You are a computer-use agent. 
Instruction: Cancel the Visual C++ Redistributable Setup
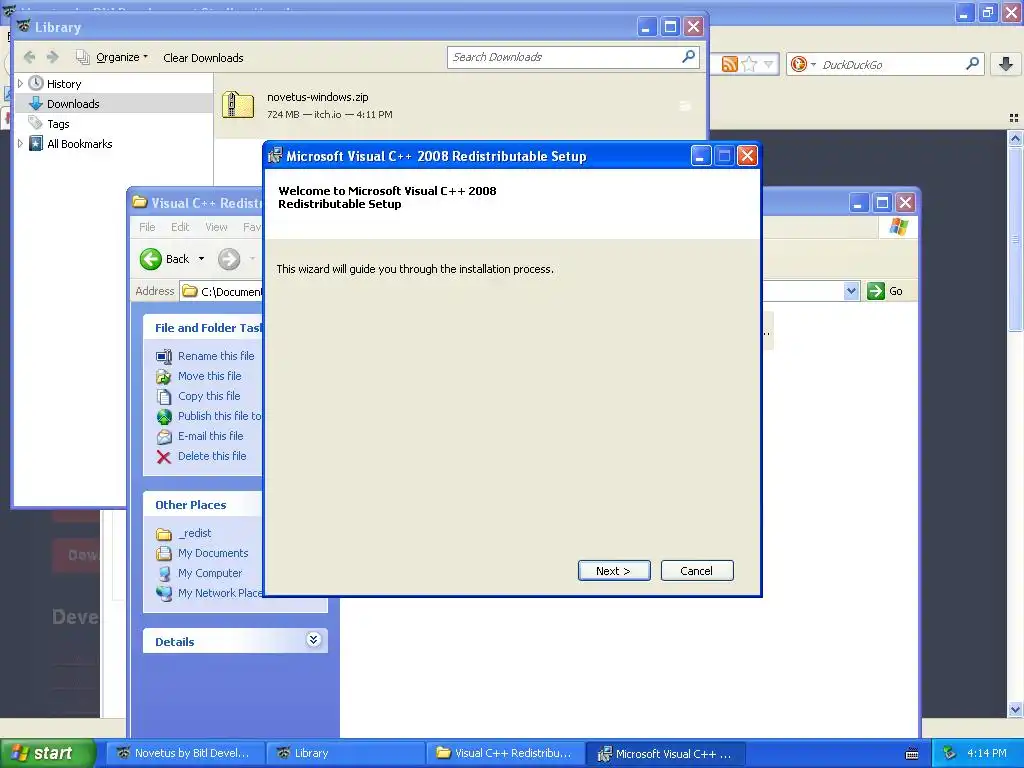pyautogui.click(x=697, y=571)
